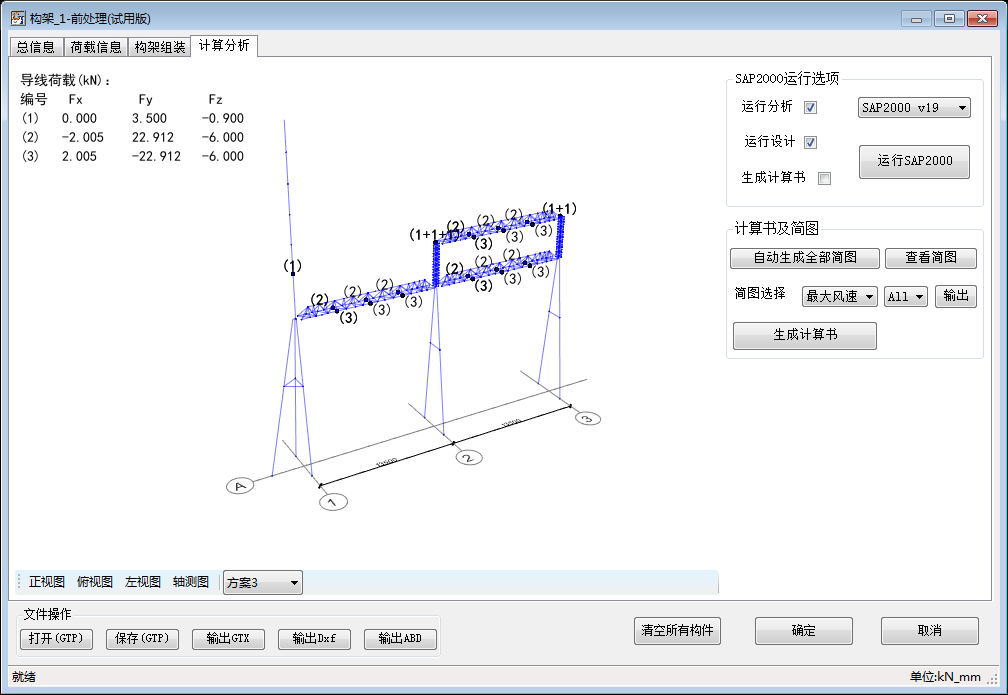This screenshot has height=695, width=1008.
Task: Click the 运行SAP2000 button
Action: click(914, 161)
